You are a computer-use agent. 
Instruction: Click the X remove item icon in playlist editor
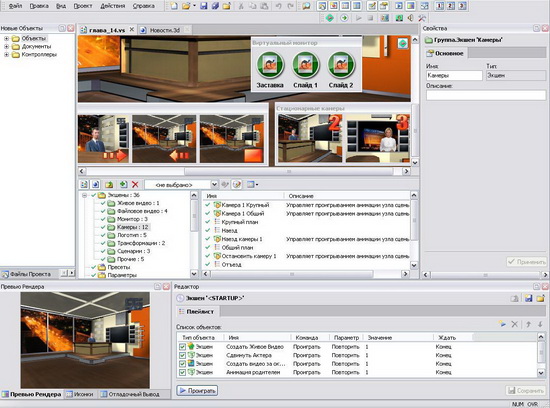point(514,324)
